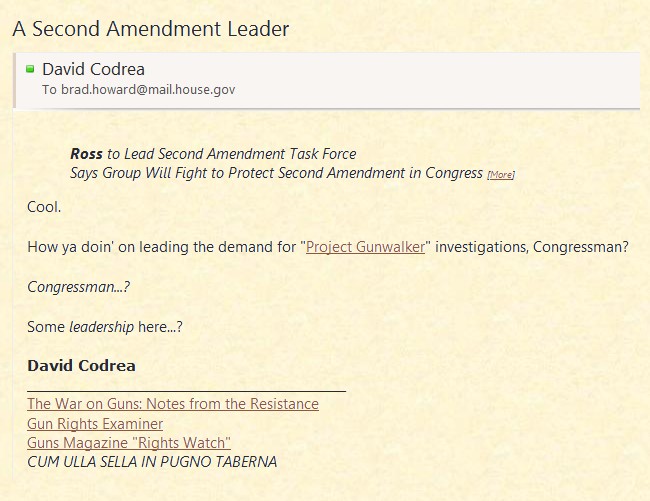The width and height of the screenshot is (650, 501).
Task: Click the text investigations, Congressman?
Action: point(532,247)
